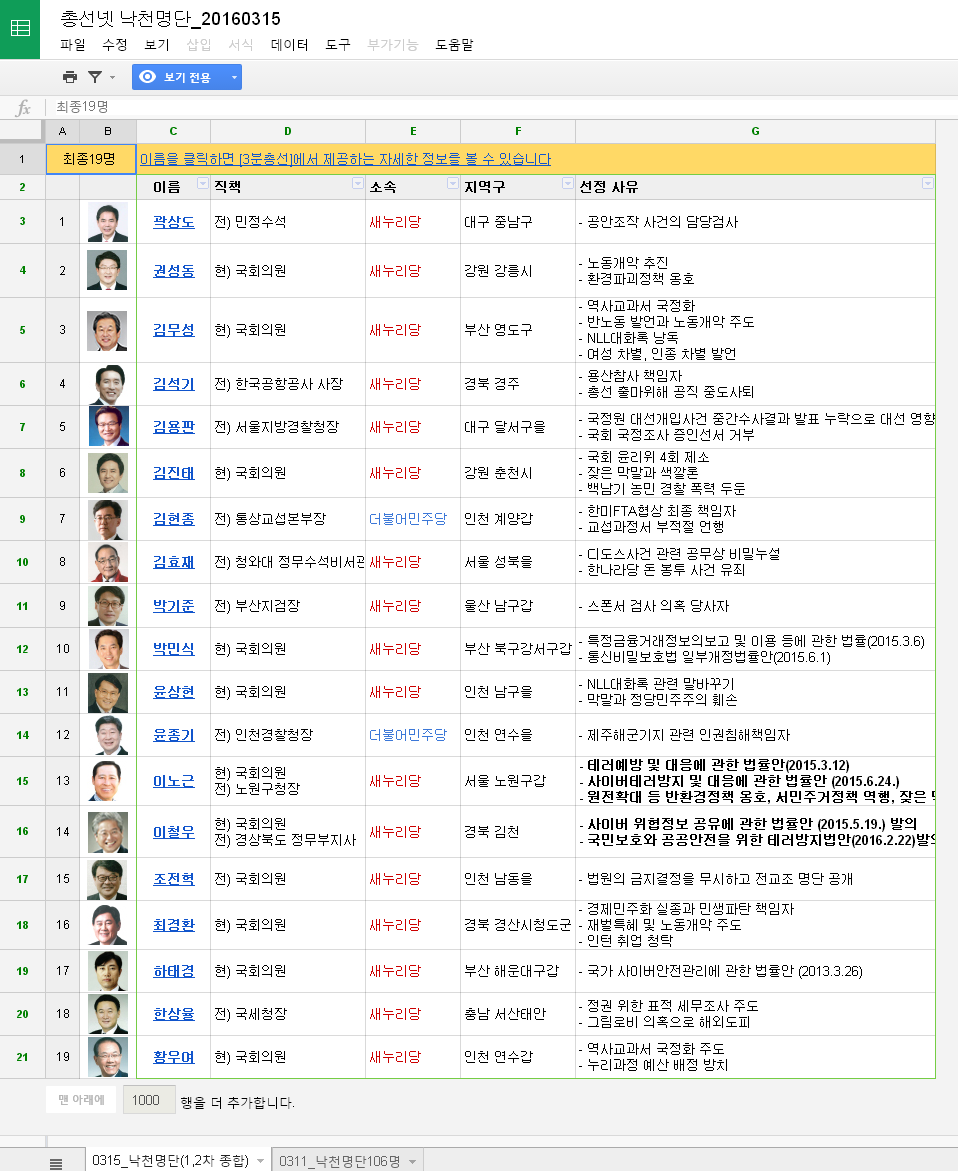Open the 소속 column filter dropdown
Screen dimensions: 958x1171
tap(452, 184)
